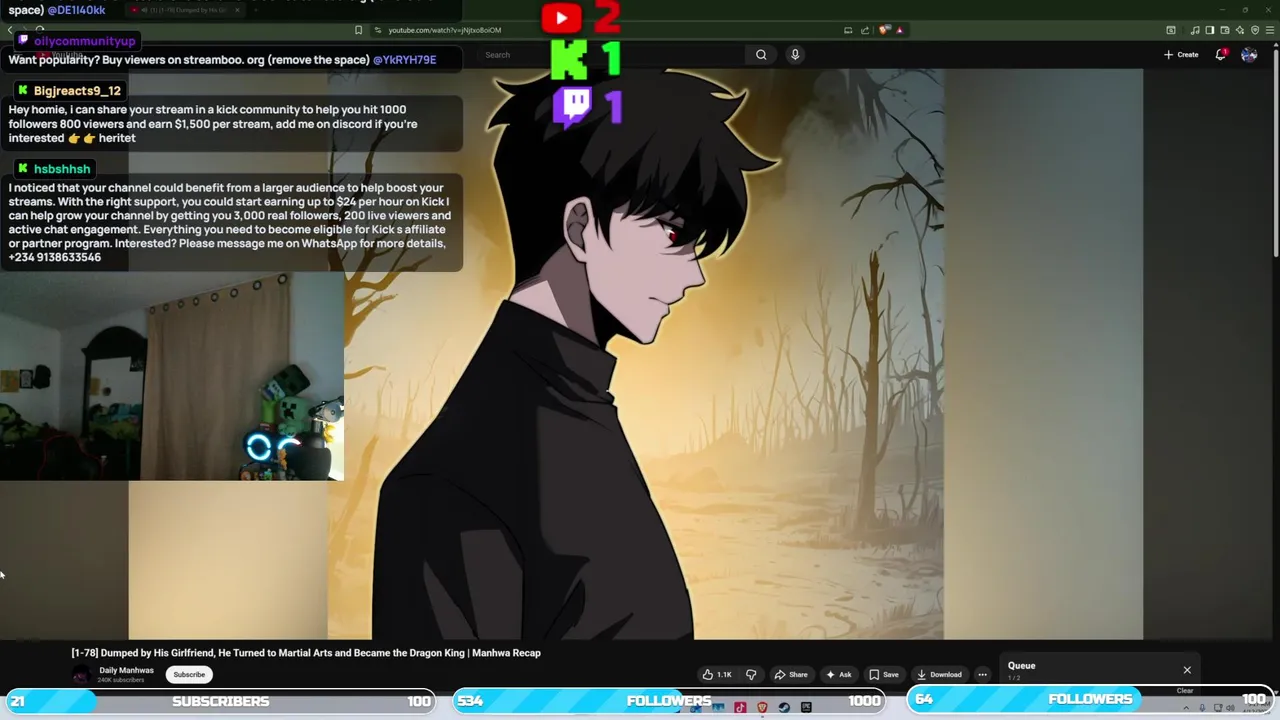This screenshot has width=1280, height=720.
Task: Click the video title 'Dumped by His Girlfriend'
Action: click(x=306, y=653)
